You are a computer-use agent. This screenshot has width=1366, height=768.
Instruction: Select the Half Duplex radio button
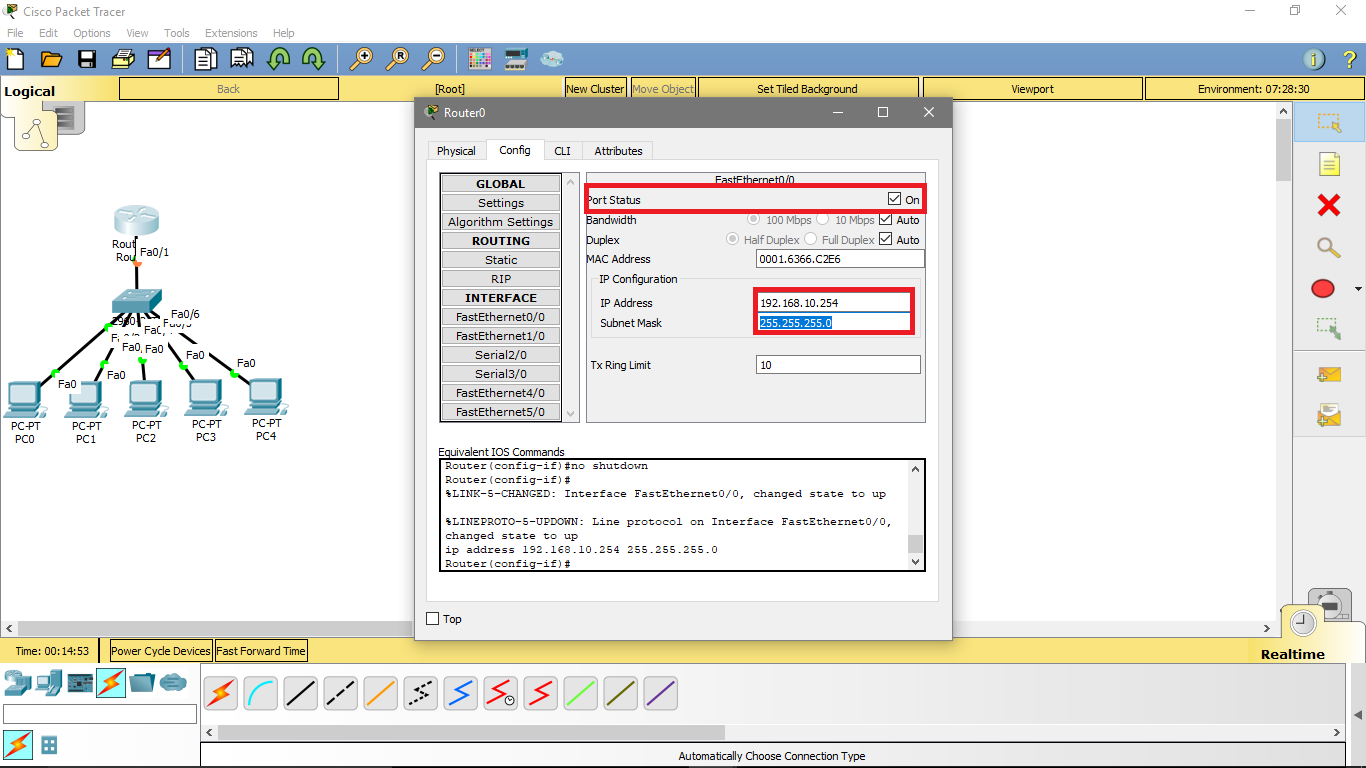click(x=733, y=239)
